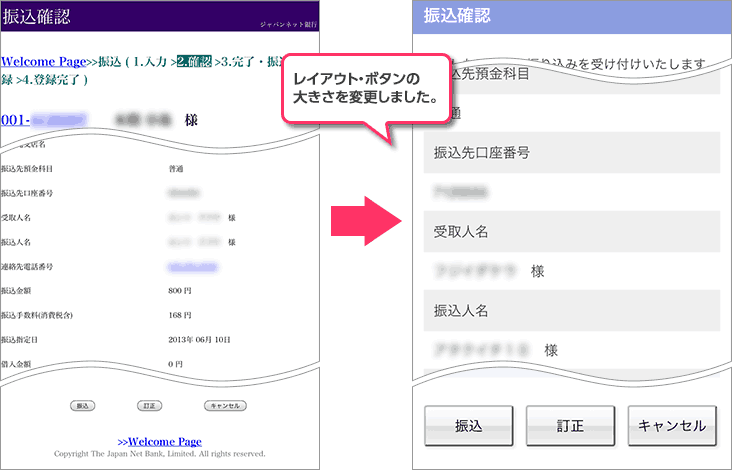Tap the large 振込 button in new layout
Image resolution: width=732 pixels, height=470 pixels.
pyautogui.click(x=469, y=425)
